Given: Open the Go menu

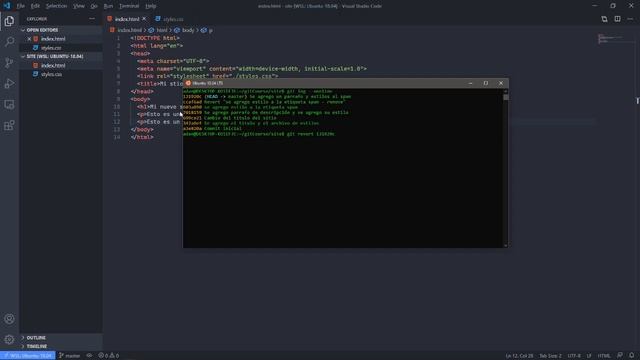Looking at the screenshot, I should point(94,6).
